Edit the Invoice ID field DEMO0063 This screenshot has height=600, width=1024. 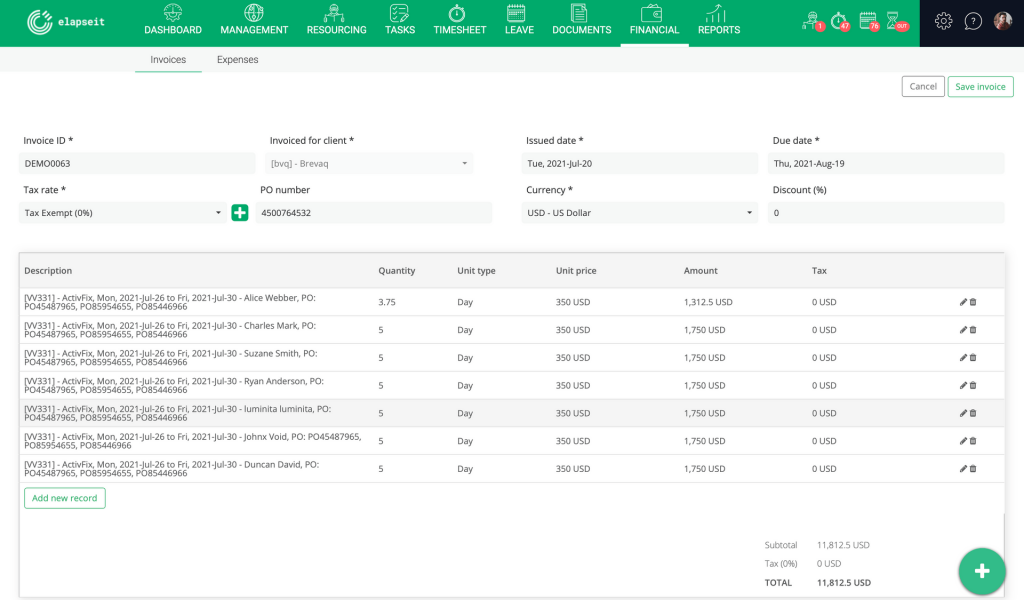(x=137, y=163)
